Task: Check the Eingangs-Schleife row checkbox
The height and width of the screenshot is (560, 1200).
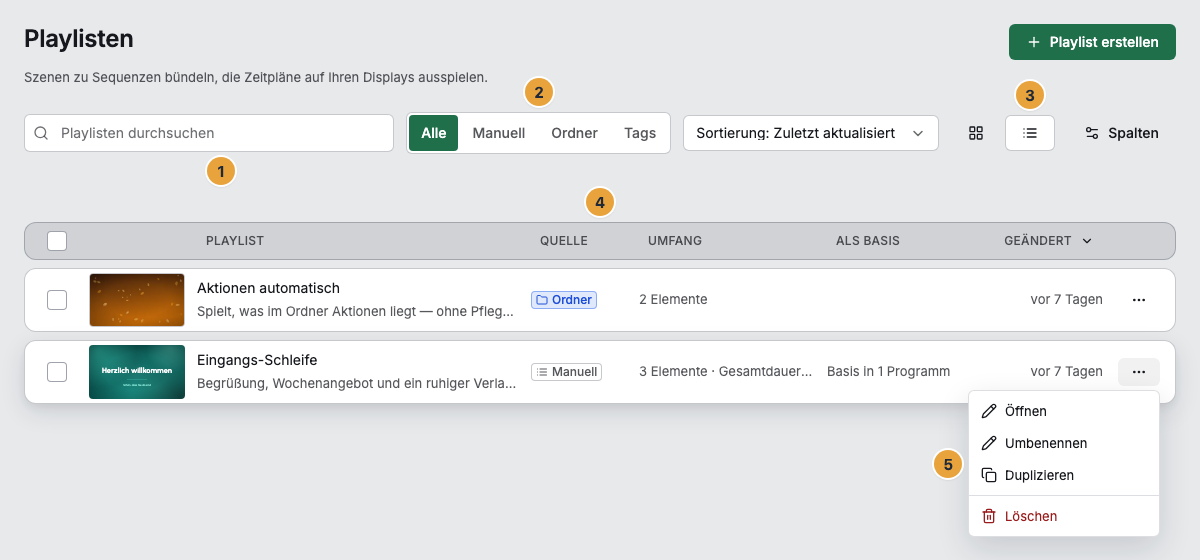Action: pyautogui.click(x=57, y=372)
